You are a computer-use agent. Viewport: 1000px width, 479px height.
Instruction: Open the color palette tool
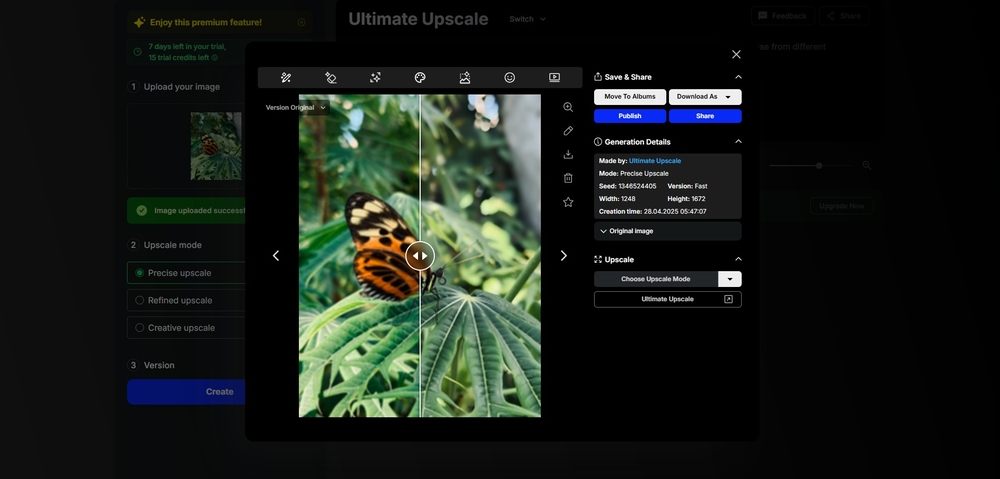click(420, 78)
